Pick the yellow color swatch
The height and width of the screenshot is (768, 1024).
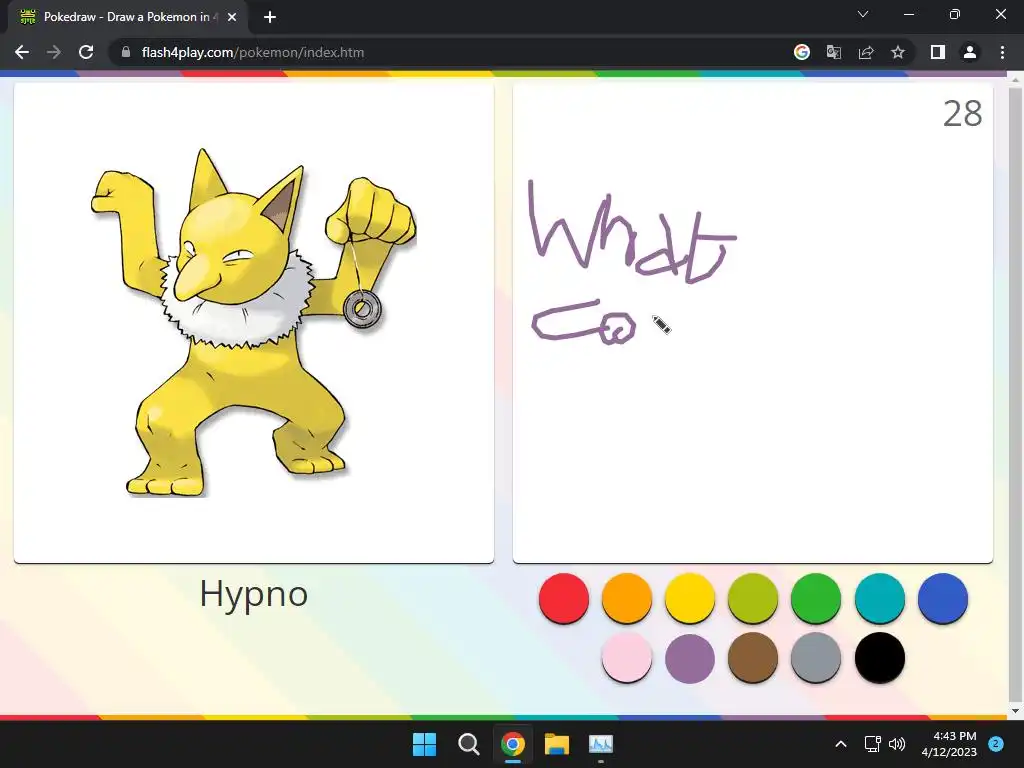pyautogui.click(x=690, y=598)
